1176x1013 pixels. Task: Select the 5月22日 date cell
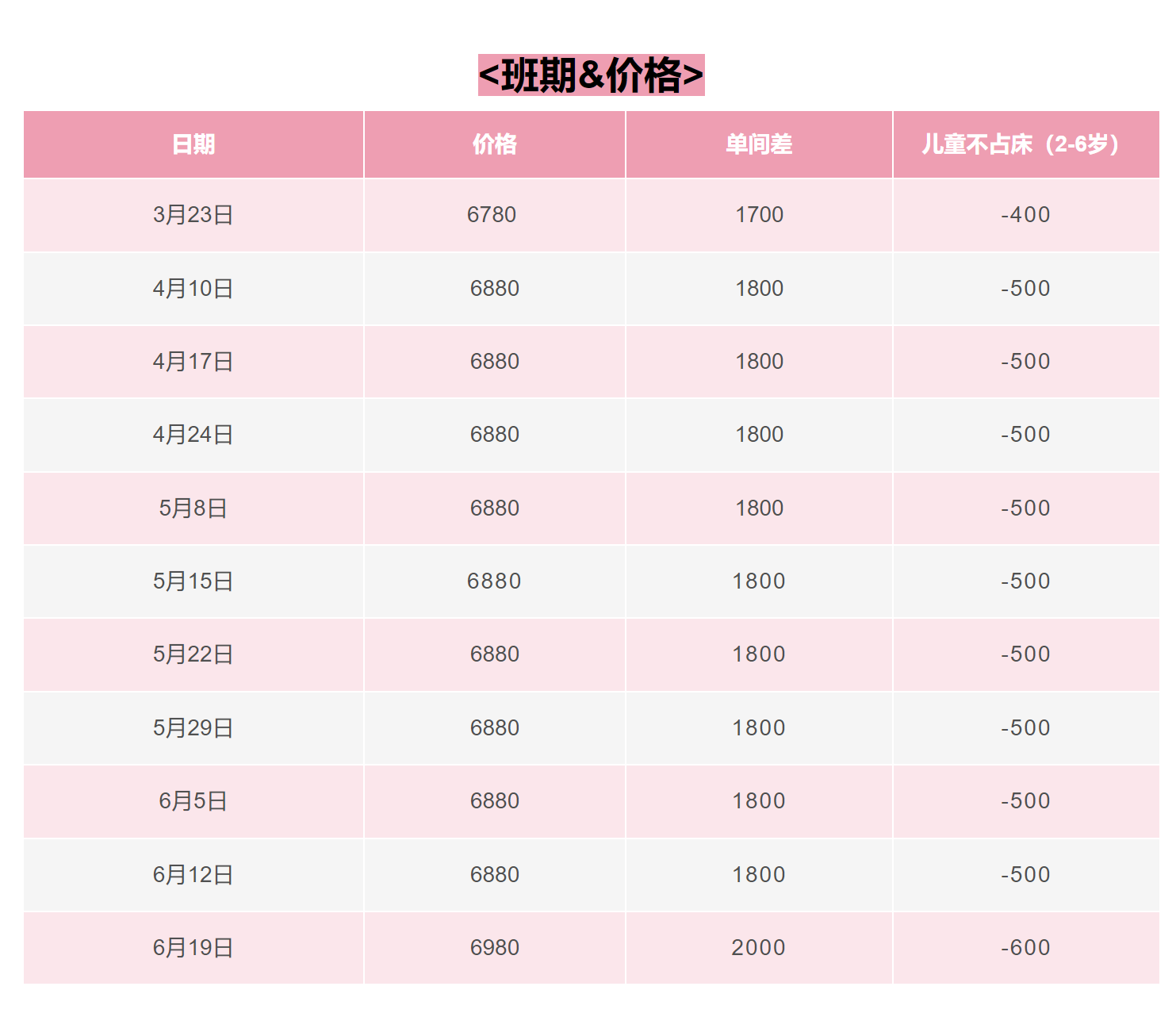[193, 654]
